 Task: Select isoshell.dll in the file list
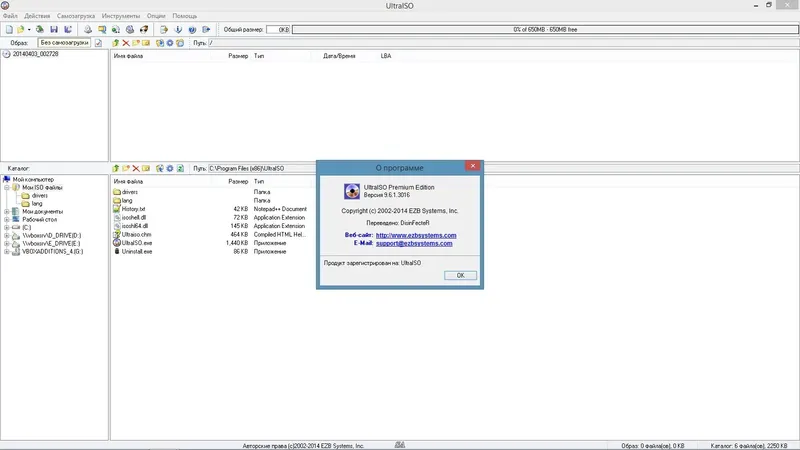(x=134, y=217)
